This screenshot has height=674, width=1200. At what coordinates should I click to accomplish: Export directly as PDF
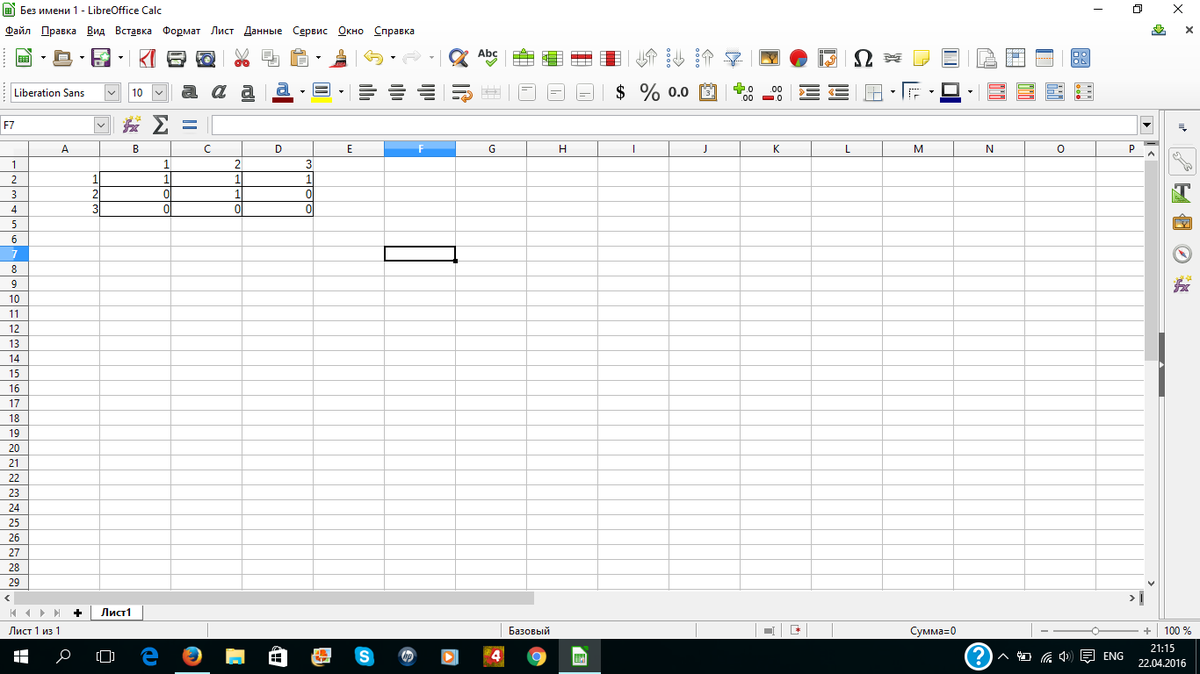(x=146, y=58)
